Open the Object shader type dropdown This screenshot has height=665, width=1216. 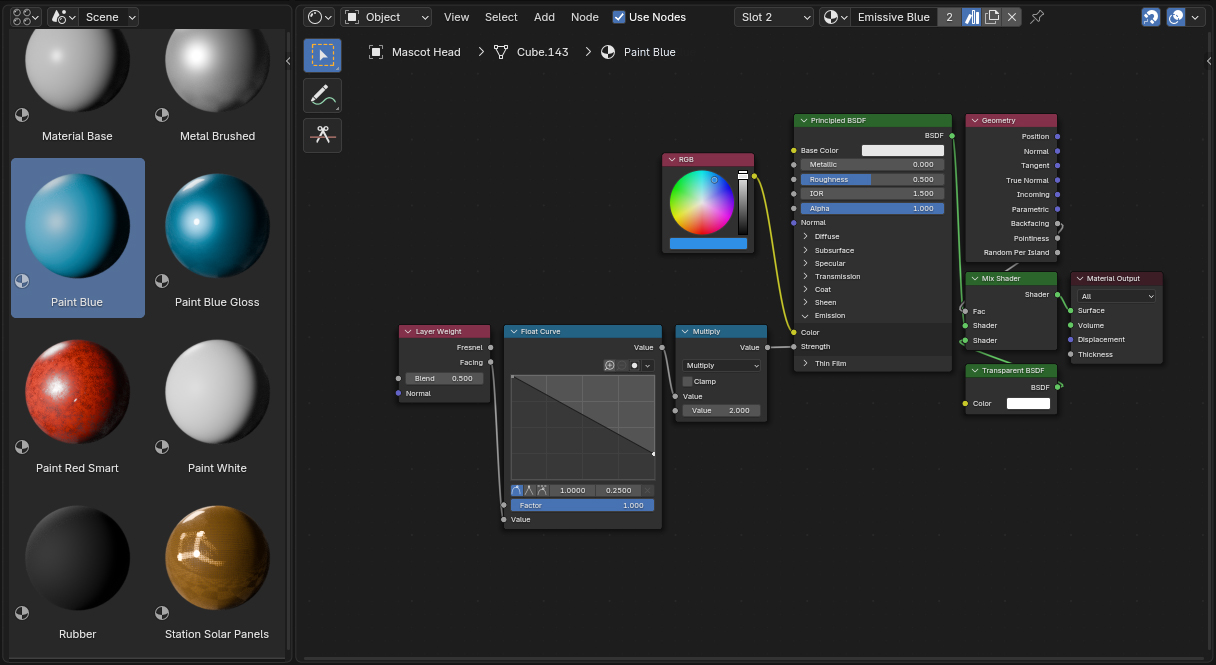click(x=386, y=17)
